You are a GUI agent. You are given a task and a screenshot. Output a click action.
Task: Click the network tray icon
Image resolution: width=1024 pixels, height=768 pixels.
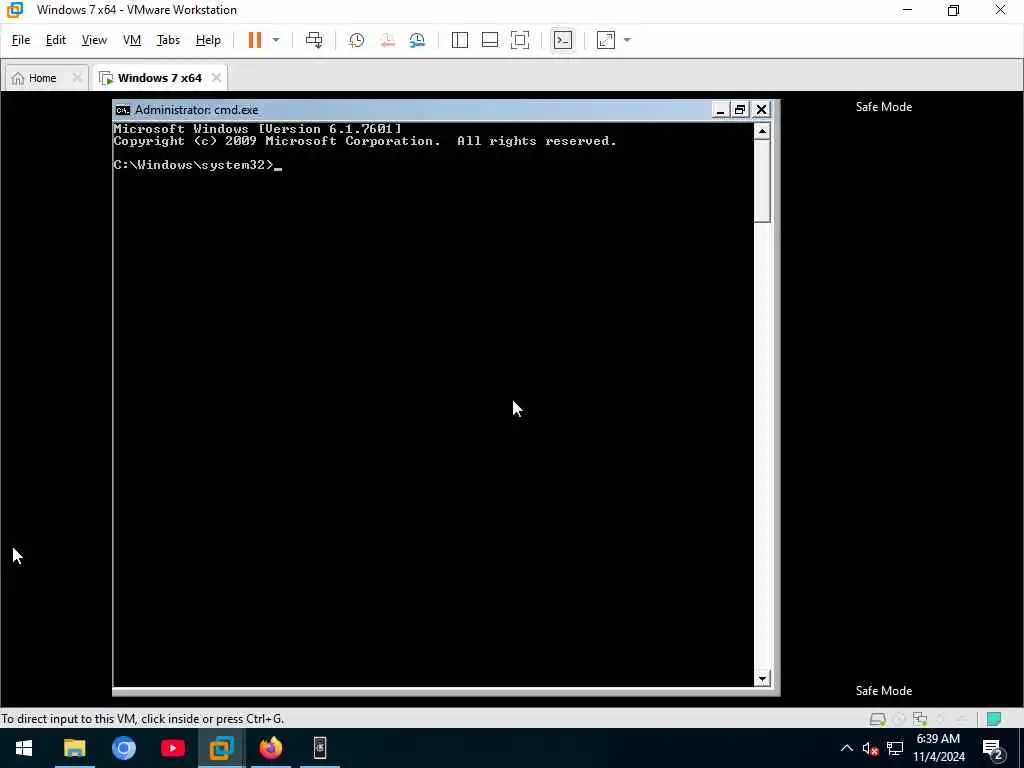tap(895, 748)
